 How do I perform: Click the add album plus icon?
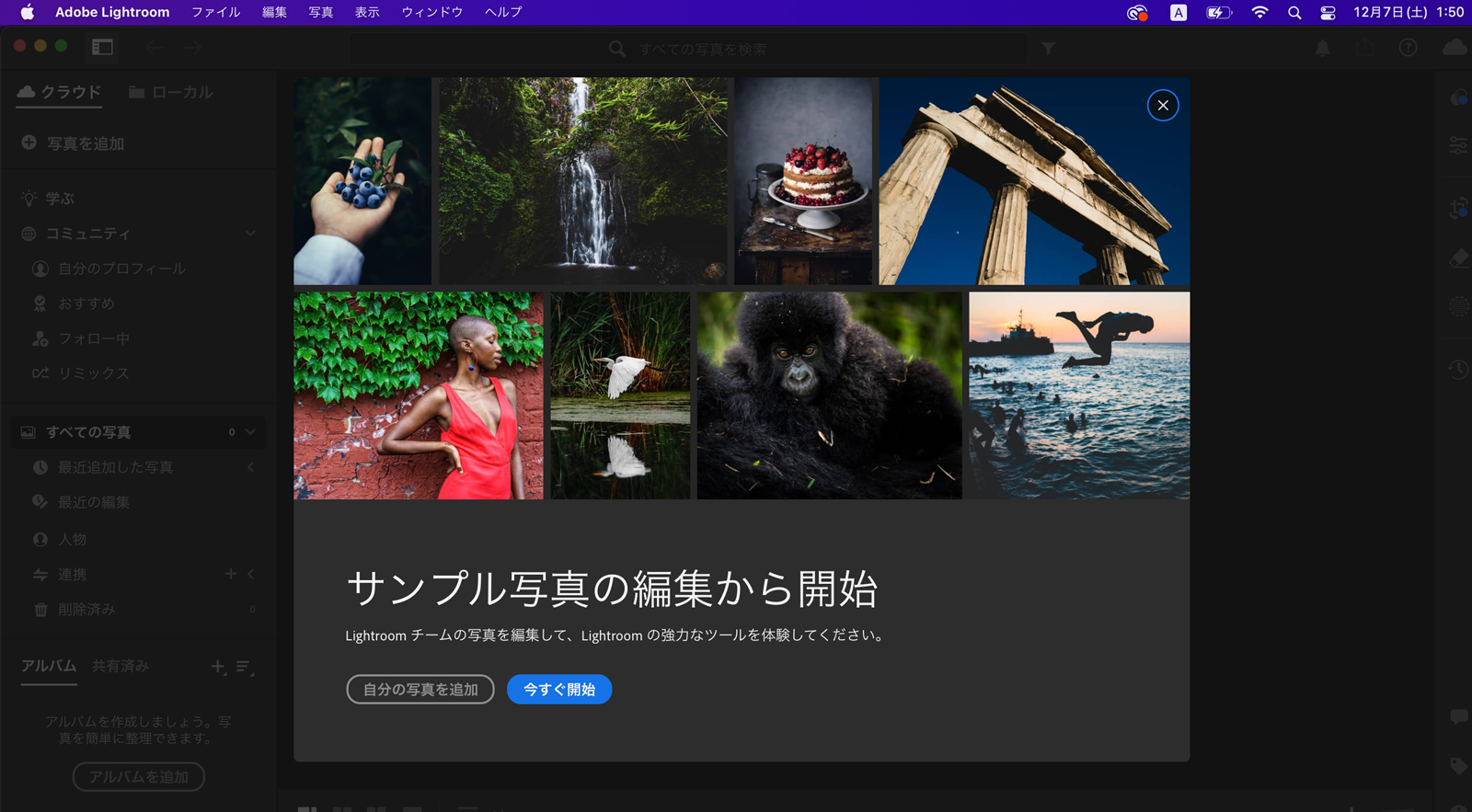(218, 667)
